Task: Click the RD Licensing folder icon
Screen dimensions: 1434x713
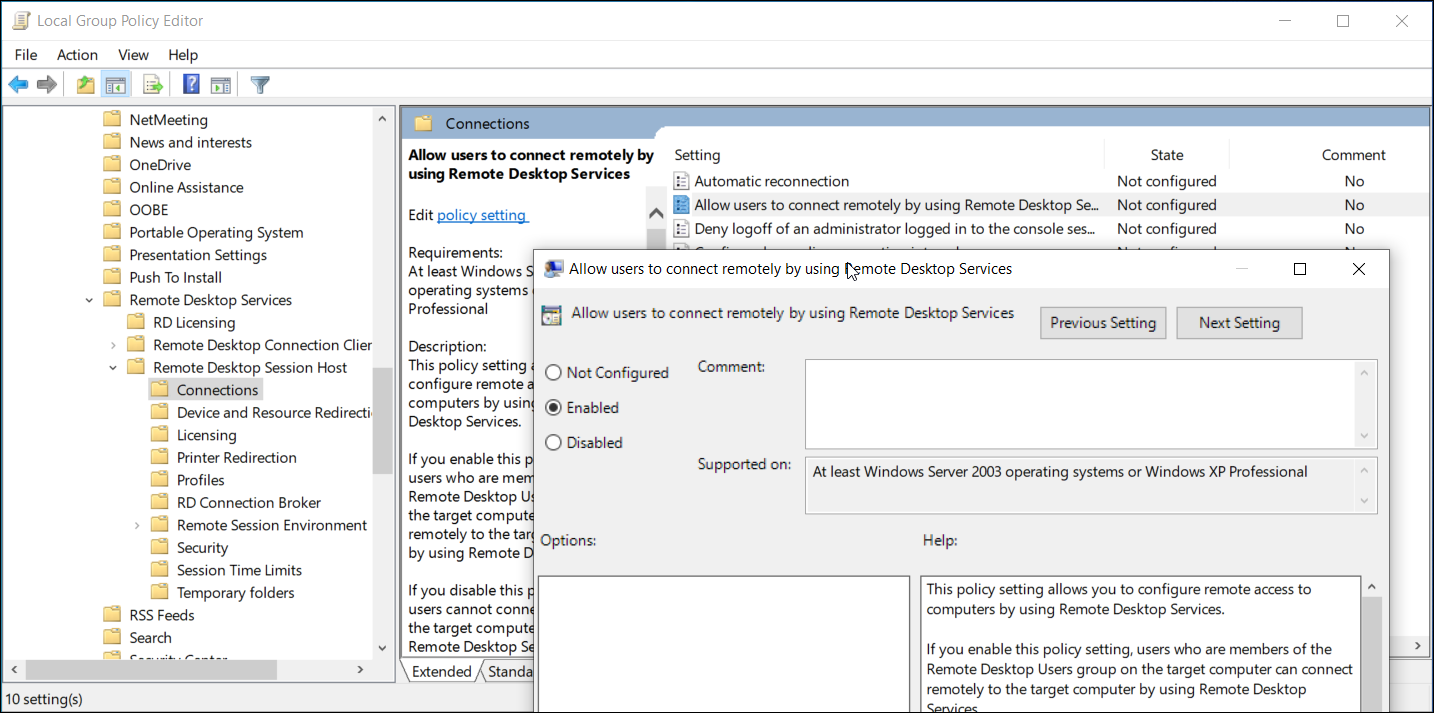Action: [136, 322]
